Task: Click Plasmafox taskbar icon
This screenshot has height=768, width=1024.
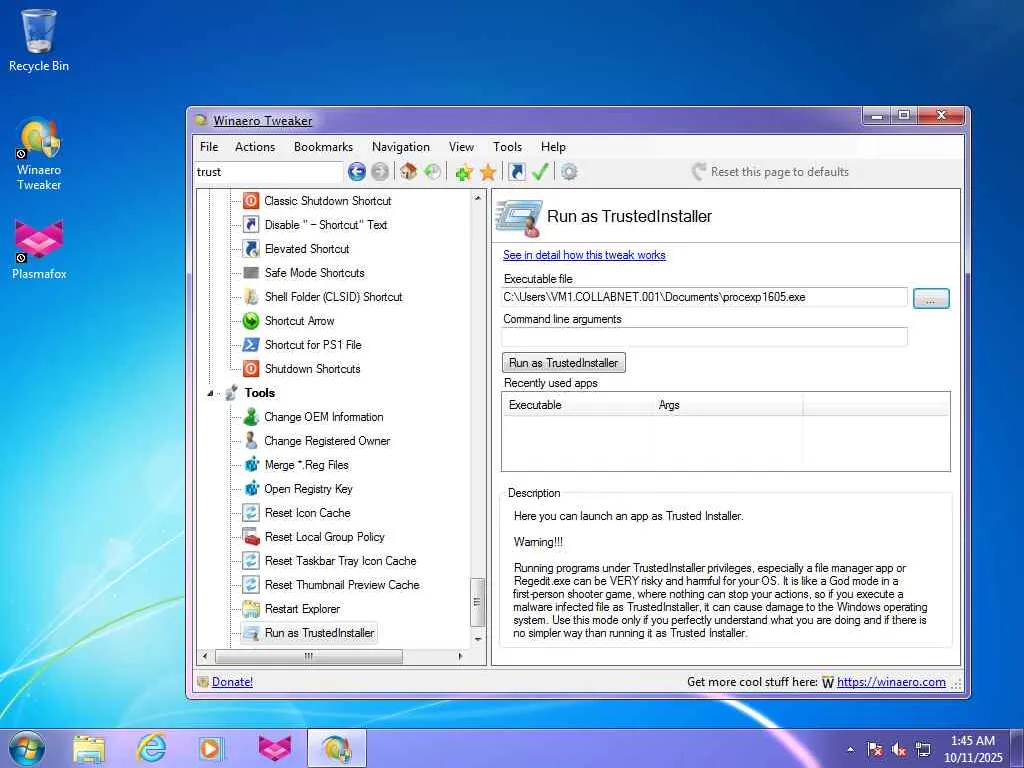Action: point(274,748)
